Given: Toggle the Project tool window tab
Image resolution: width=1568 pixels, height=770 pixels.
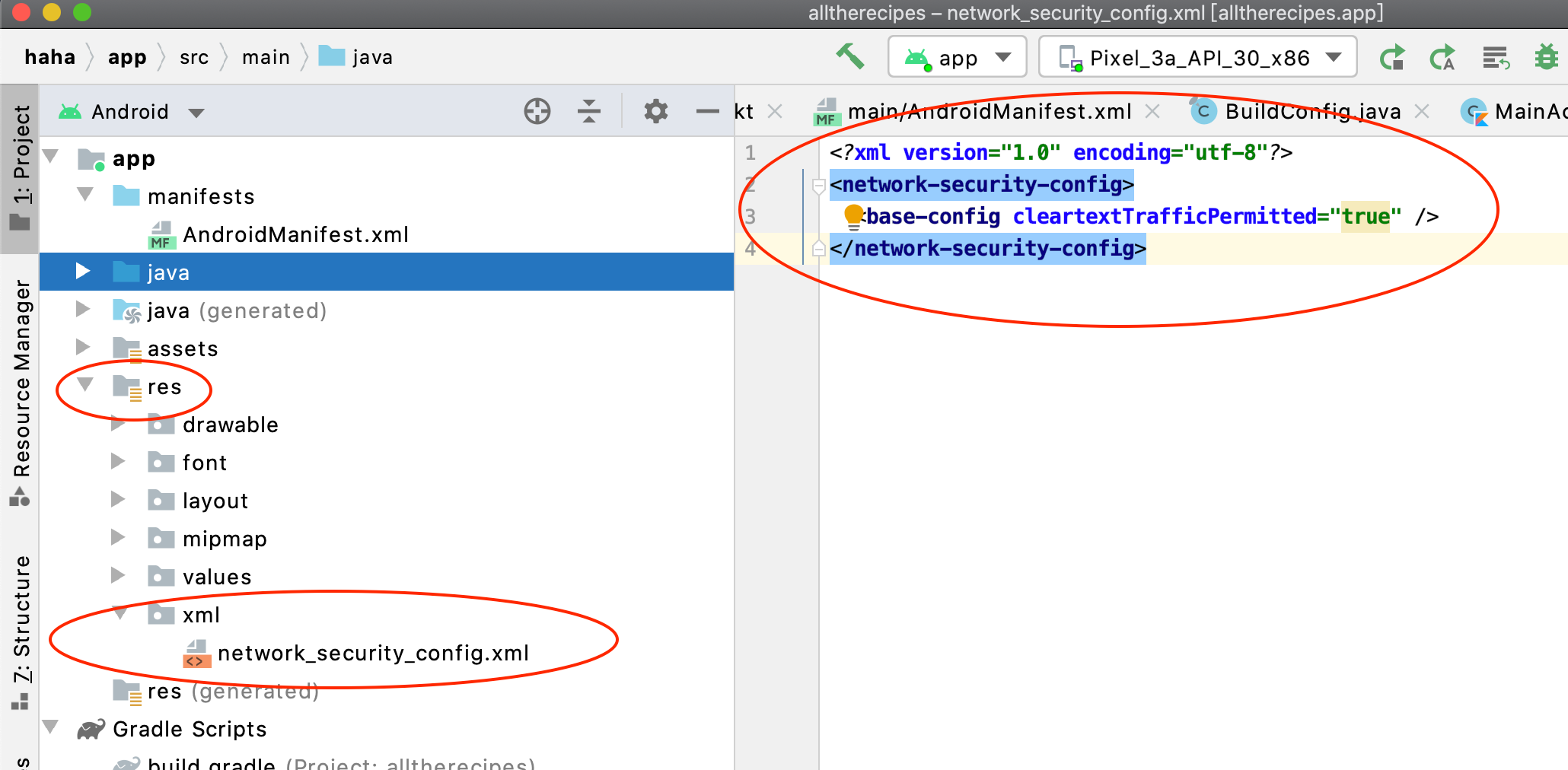Looking at the screenshot, I should coord(21,167).
